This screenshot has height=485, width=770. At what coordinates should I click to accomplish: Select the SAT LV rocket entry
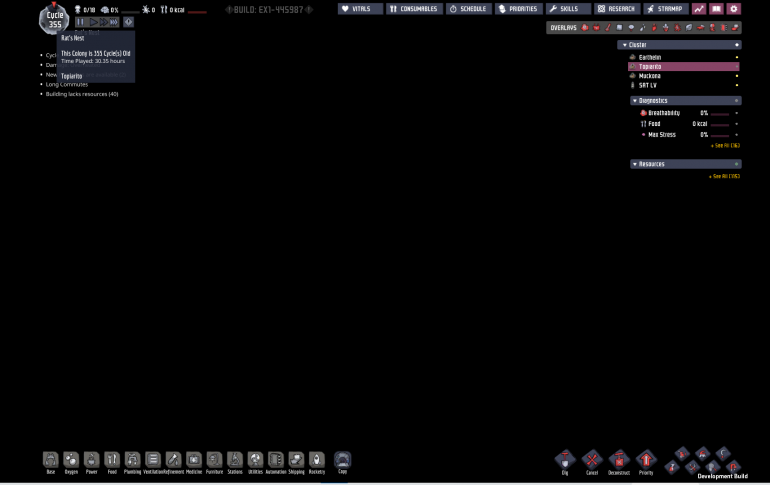click(684, 85)
